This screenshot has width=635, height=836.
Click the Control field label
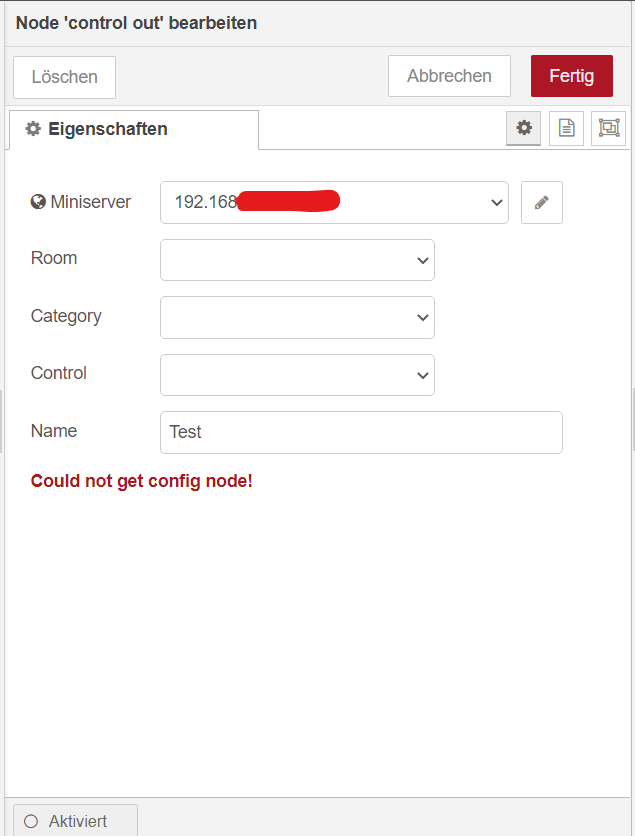click(59, 373)
